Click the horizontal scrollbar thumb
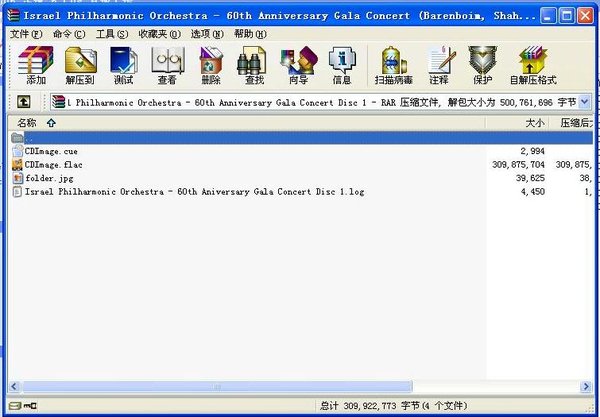 [217, 386]
